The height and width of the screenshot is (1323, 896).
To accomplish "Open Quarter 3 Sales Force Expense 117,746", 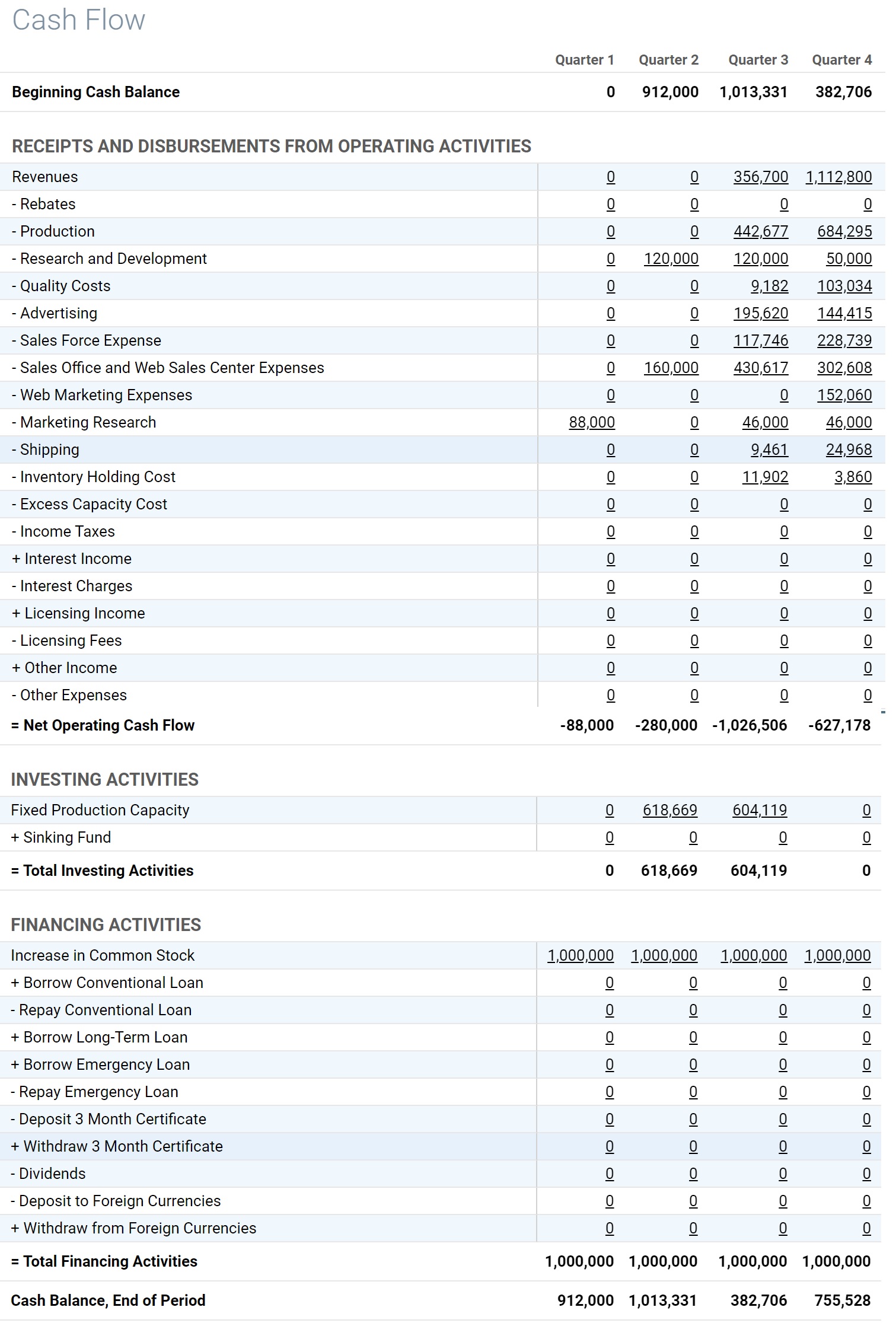I will click(760, 340).
